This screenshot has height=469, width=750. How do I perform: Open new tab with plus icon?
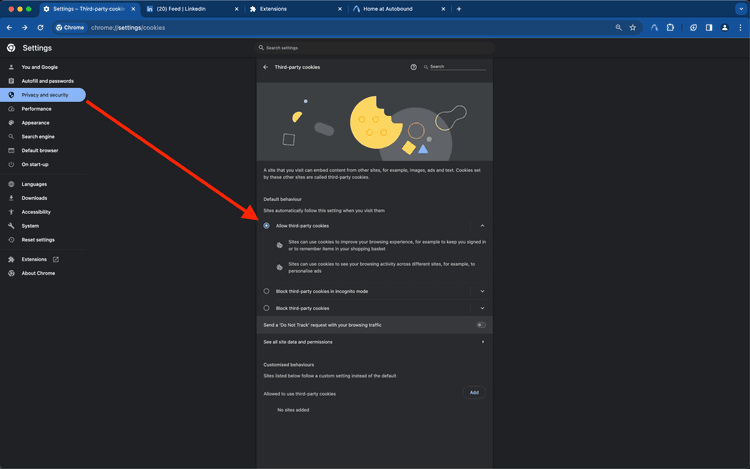click(x=459, y=9)
